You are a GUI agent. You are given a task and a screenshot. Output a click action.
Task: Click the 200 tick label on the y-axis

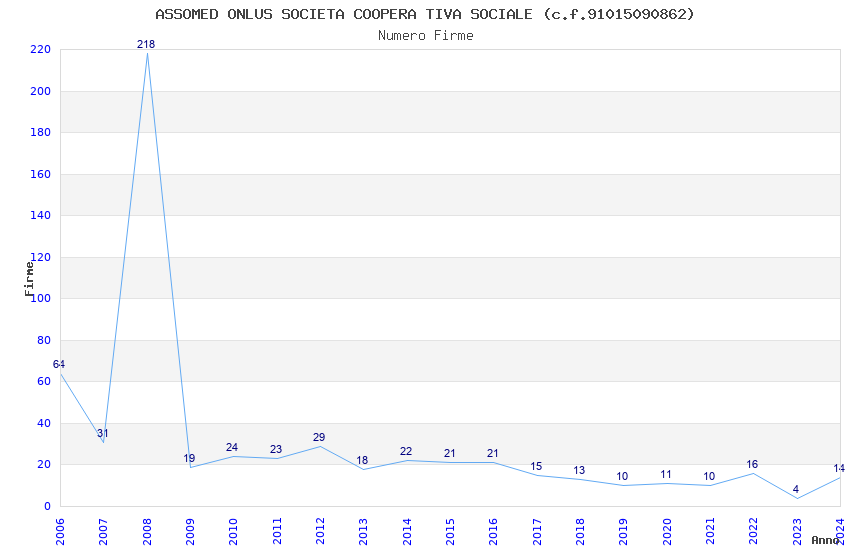[41, 91]
